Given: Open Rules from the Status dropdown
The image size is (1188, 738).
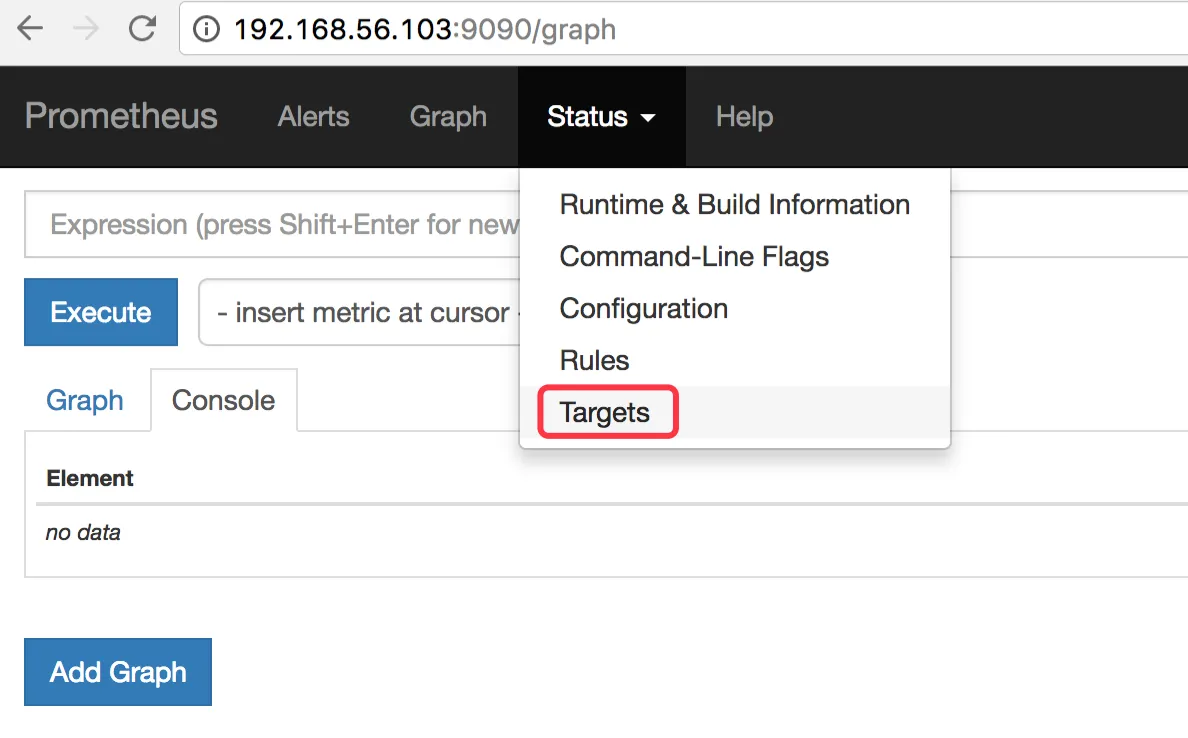Looking at the screenshot, I should point(594,361).
